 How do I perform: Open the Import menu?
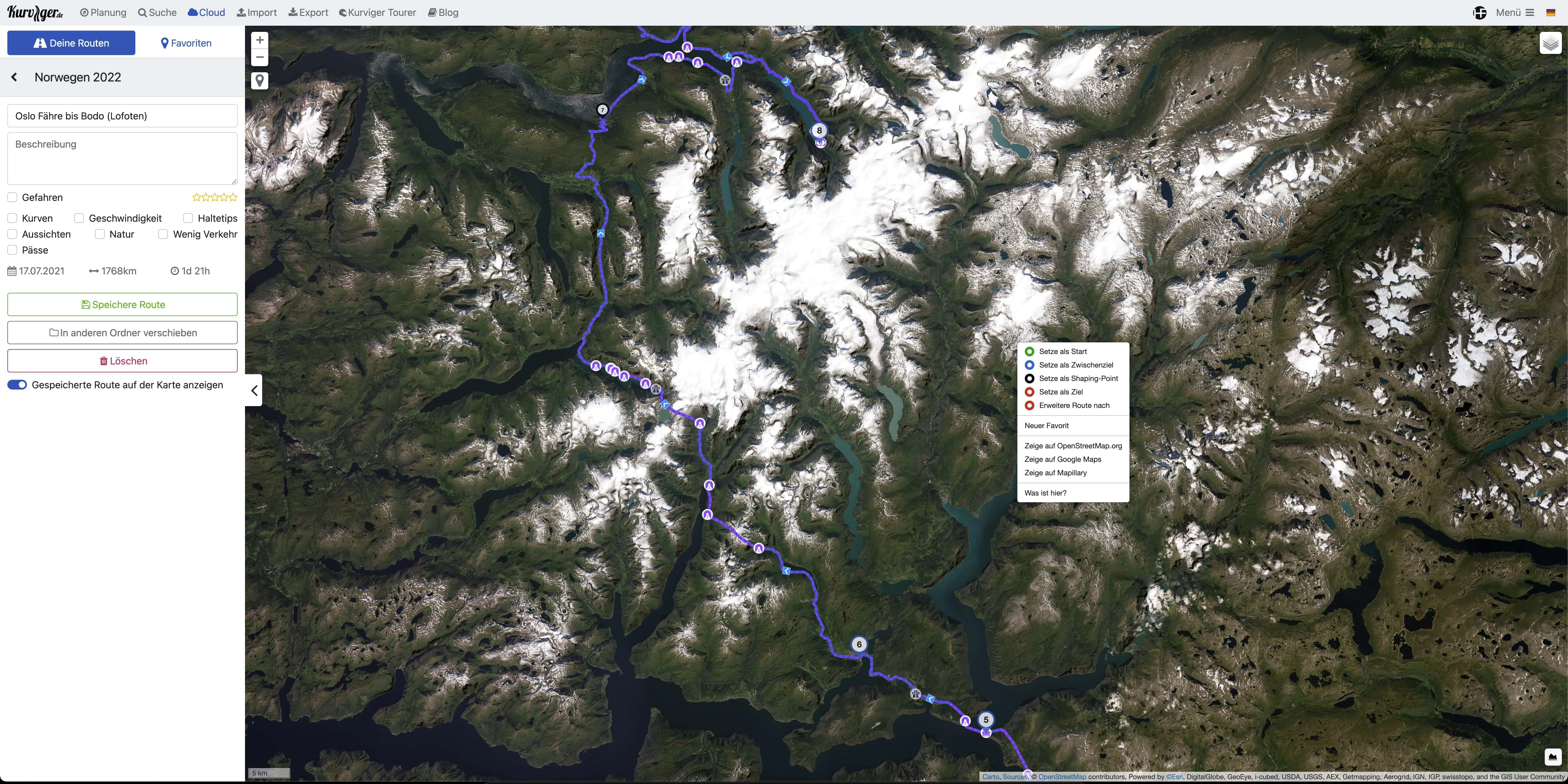257,12
